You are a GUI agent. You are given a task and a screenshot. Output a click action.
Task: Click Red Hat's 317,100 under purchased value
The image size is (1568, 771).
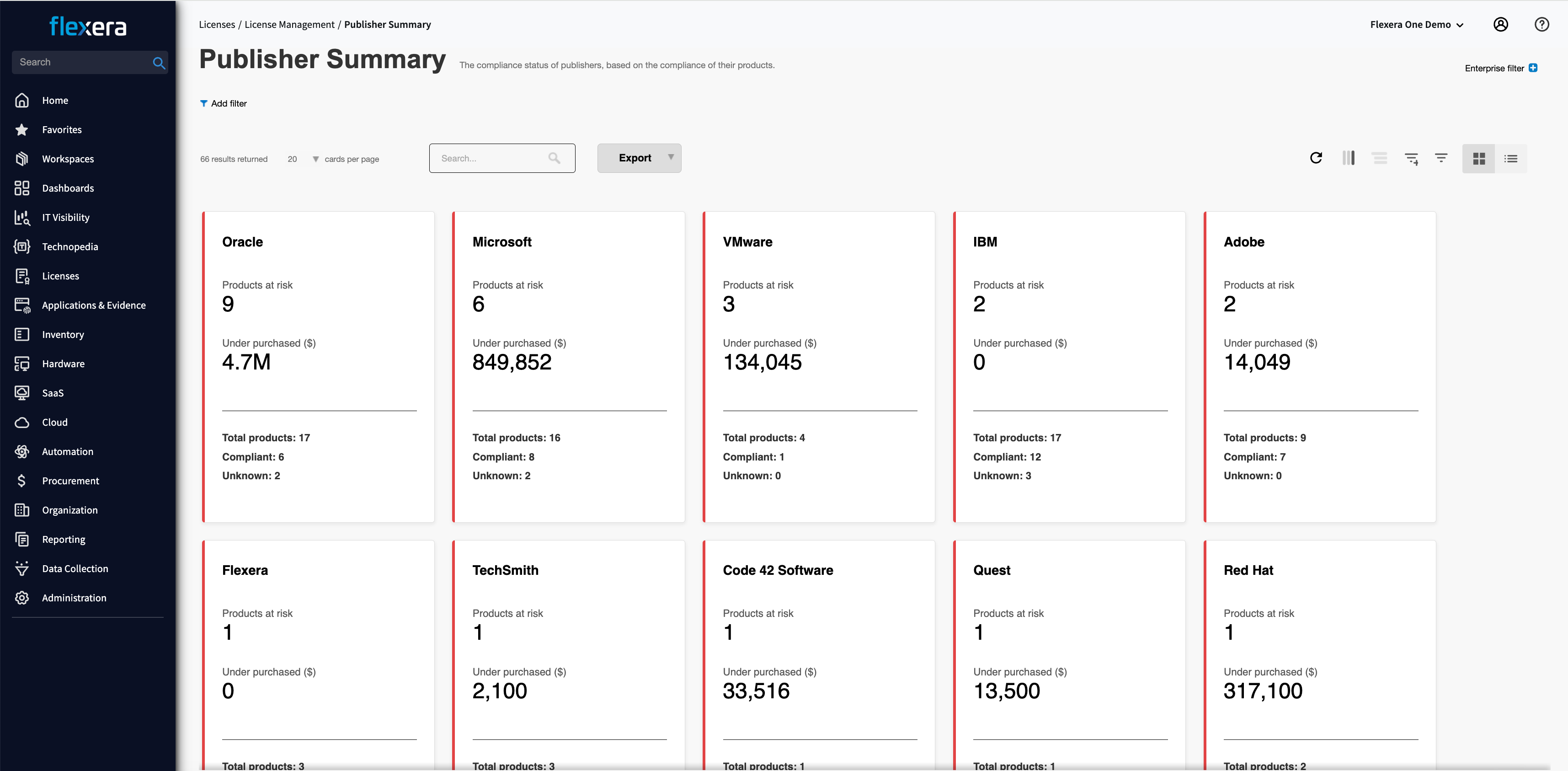point(1263,691)
